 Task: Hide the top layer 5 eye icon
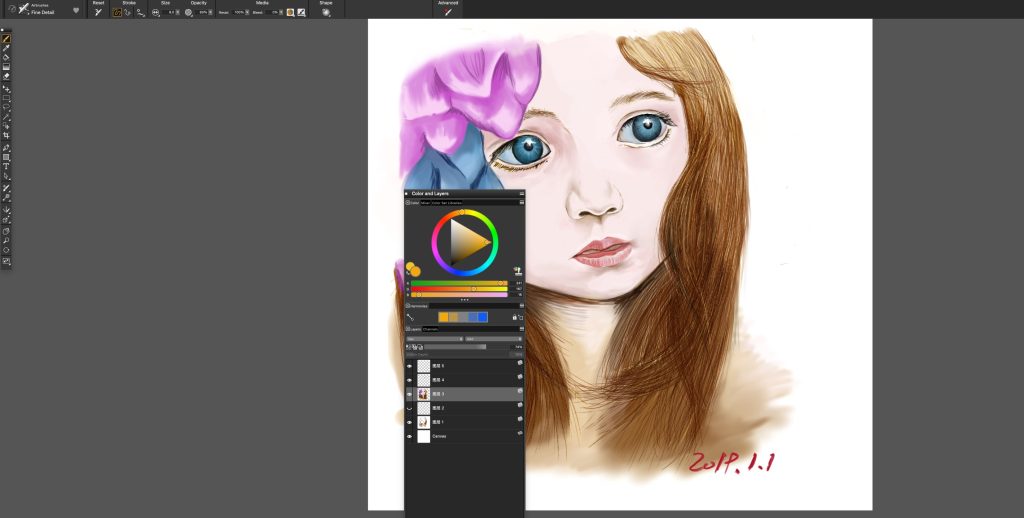[409, 366]
